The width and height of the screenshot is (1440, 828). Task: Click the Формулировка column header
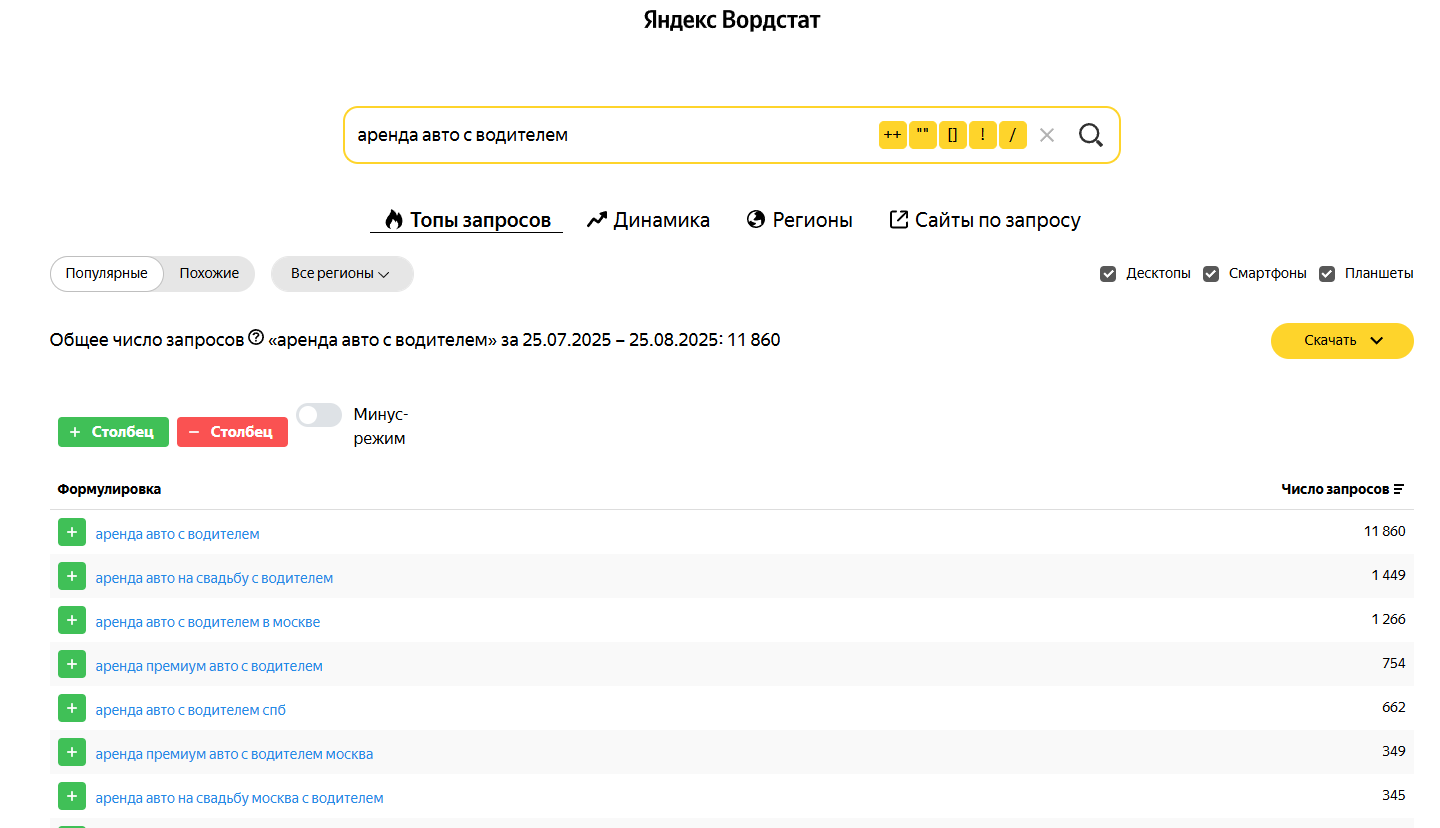[109, 489]
